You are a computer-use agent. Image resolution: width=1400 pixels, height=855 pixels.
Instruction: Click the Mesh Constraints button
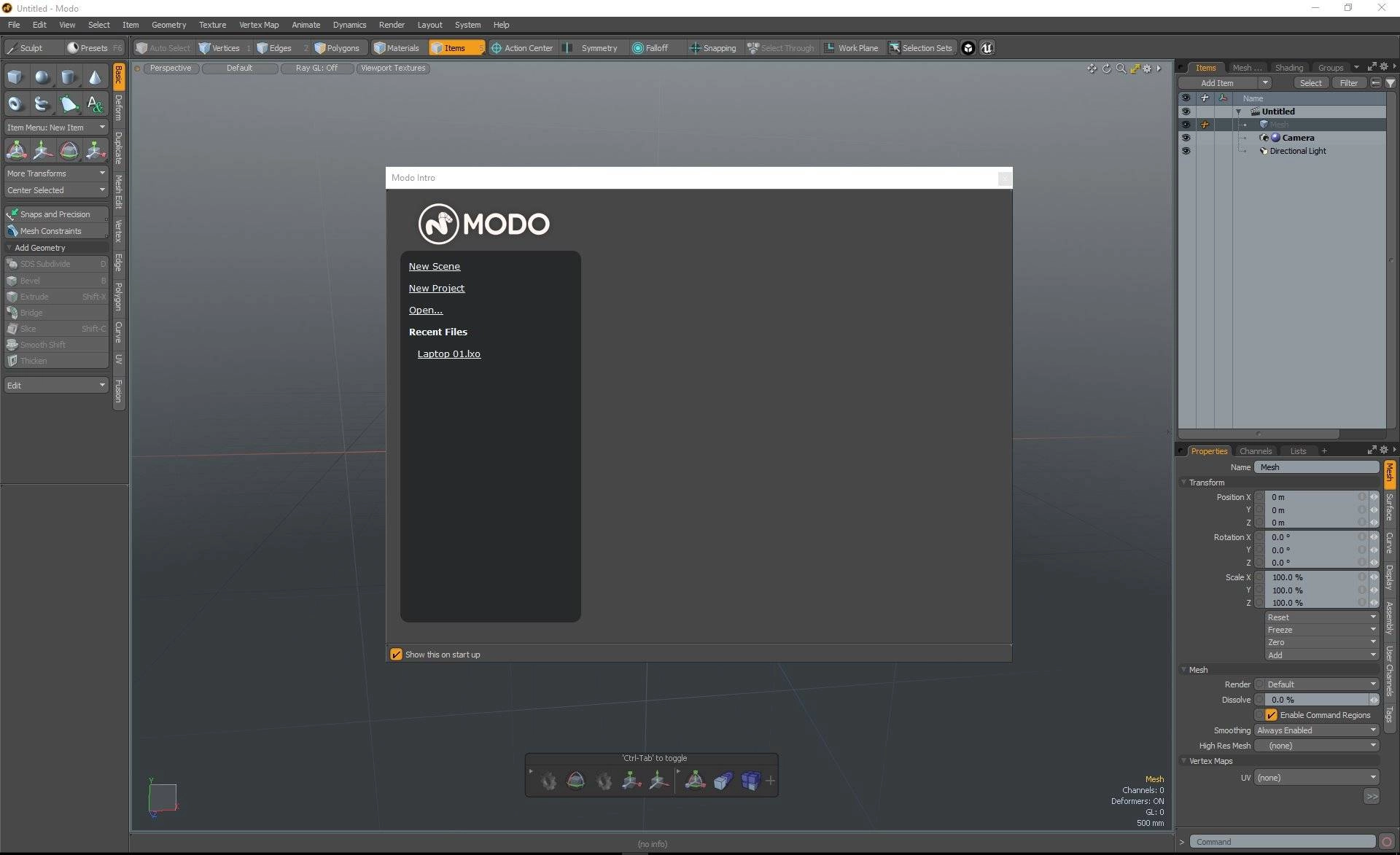point(56,231)
